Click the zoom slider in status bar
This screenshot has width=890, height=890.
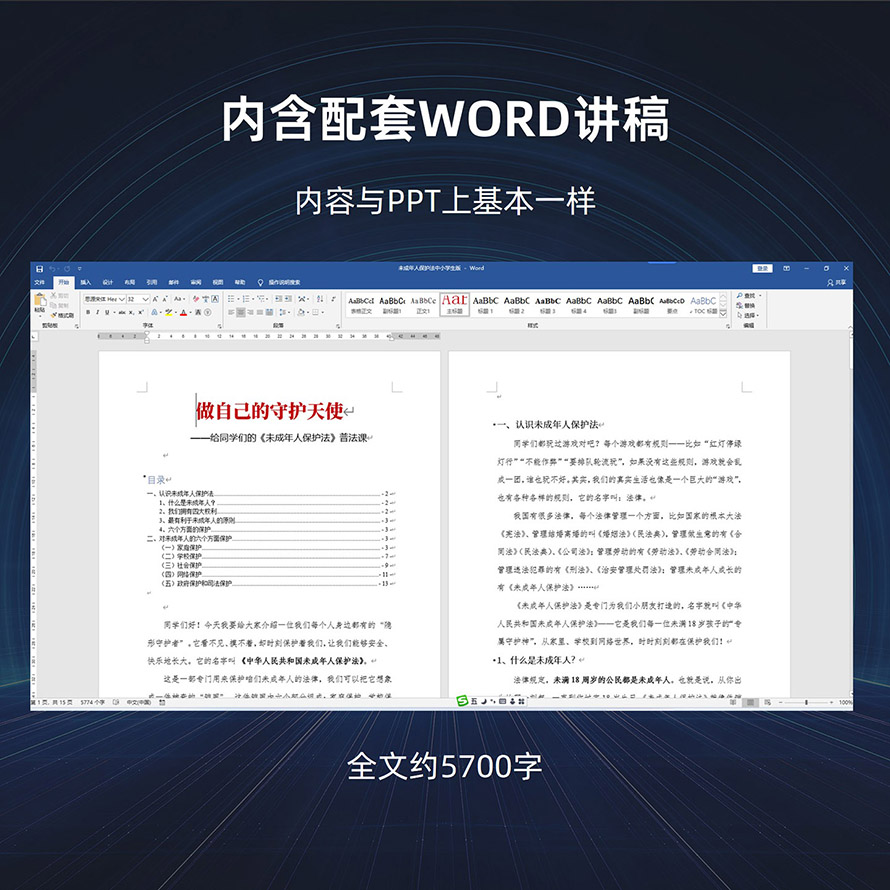[x=806, y=703]
